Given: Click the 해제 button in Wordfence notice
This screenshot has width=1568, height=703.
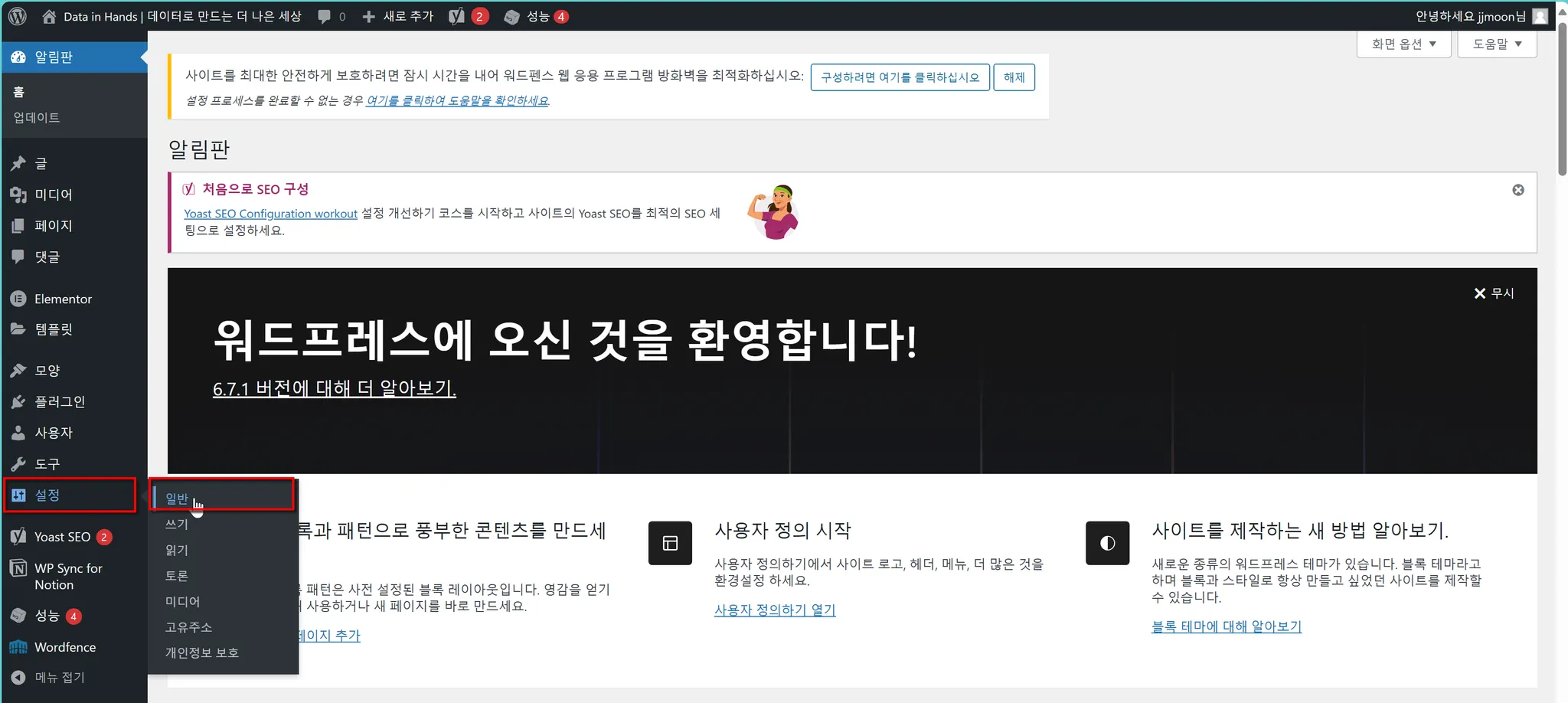Looking at the screenshot, I should pyautogui.click(x=1014, y=77).
